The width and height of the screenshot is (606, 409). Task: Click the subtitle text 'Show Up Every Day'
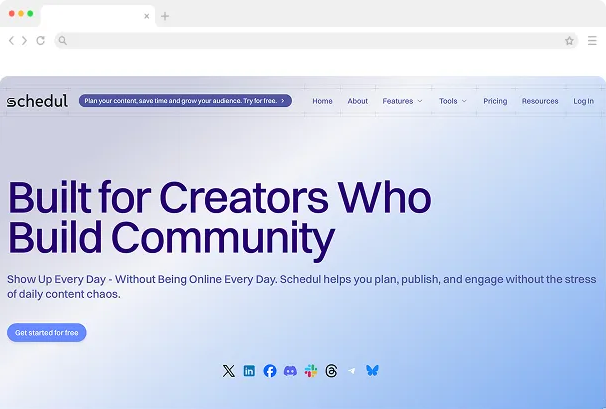click(56, 279)
